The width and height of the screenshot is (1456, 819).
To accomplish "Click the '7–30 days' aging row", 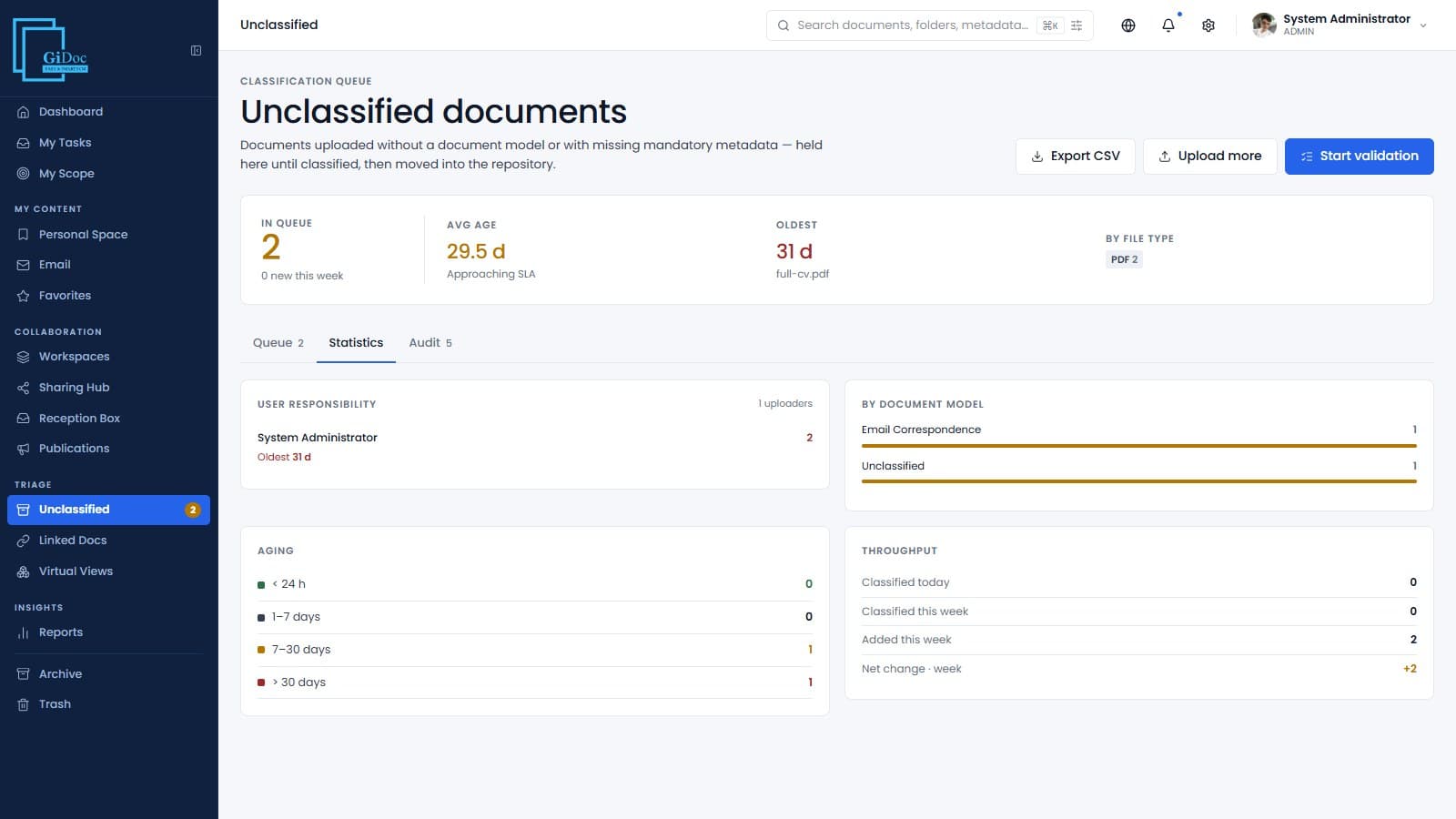I will [x=535, y=650].
